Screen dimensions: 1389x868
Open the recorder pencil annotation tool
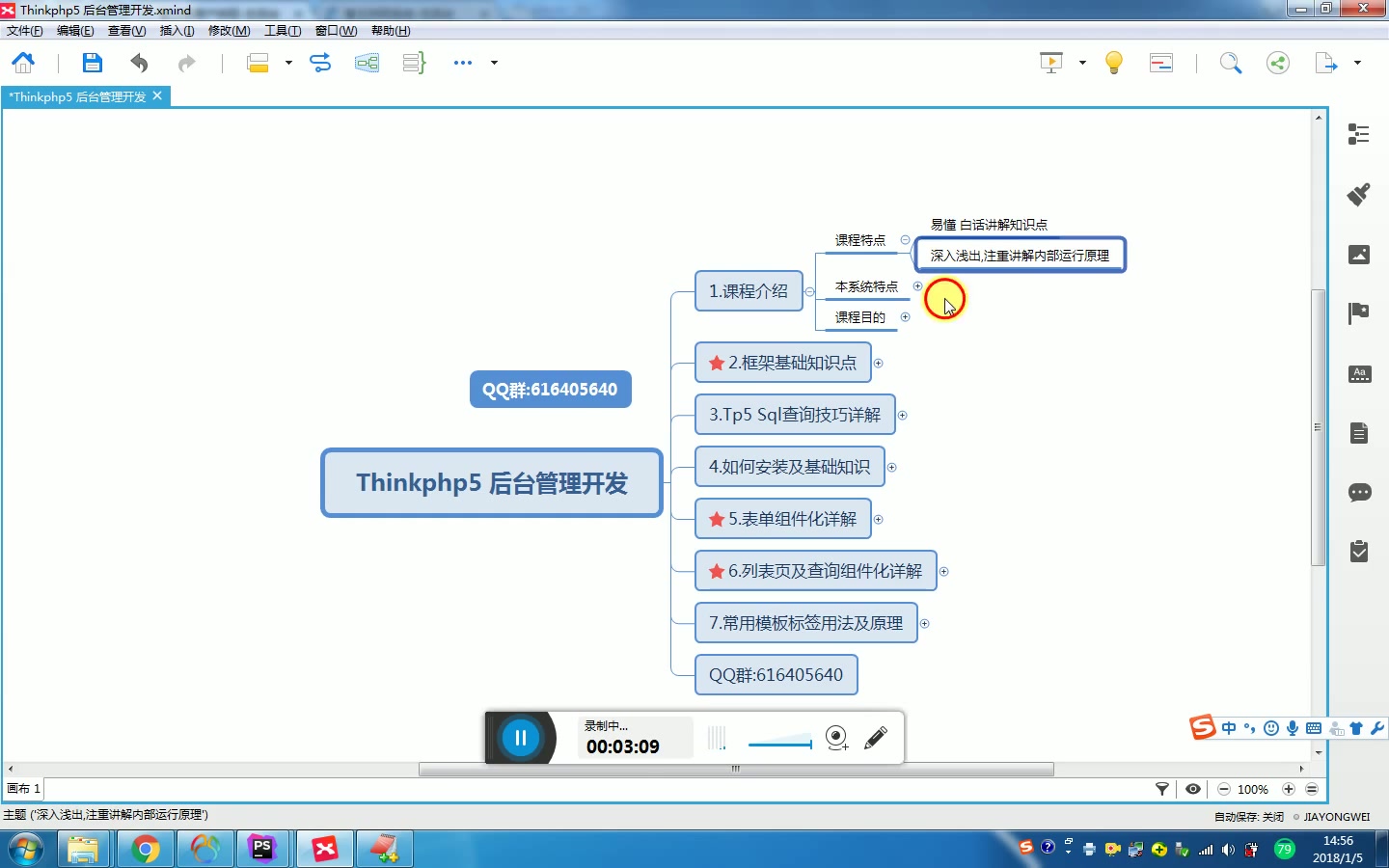[x=876, y=738]
